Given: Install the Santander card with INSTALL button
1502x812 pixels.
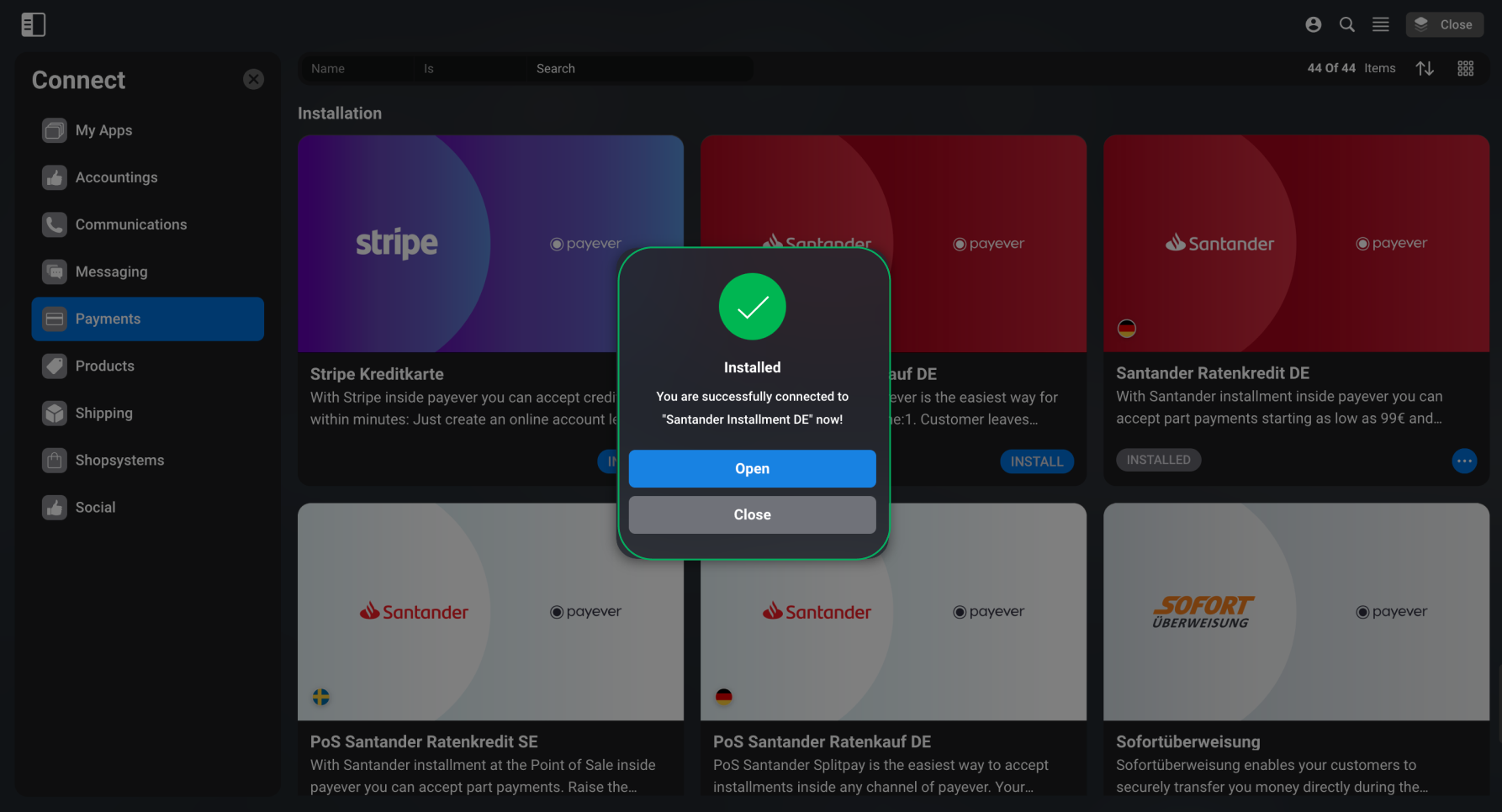Looking at the screenshot, I should pyautogui.click(x=1037, y=461).
